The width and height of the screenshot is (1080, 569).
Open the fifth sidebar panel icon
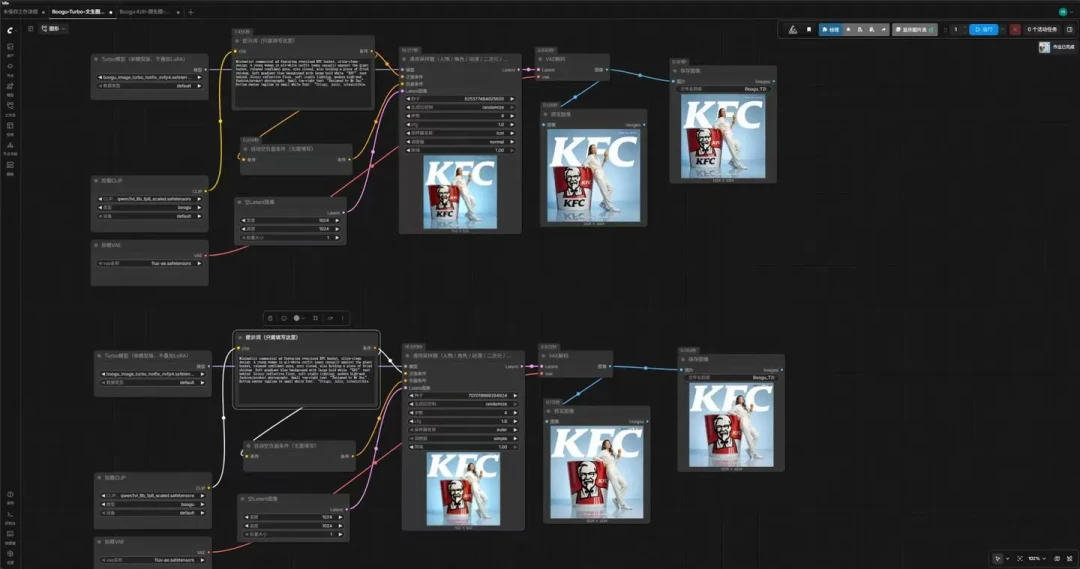click(x=10, y=126)
